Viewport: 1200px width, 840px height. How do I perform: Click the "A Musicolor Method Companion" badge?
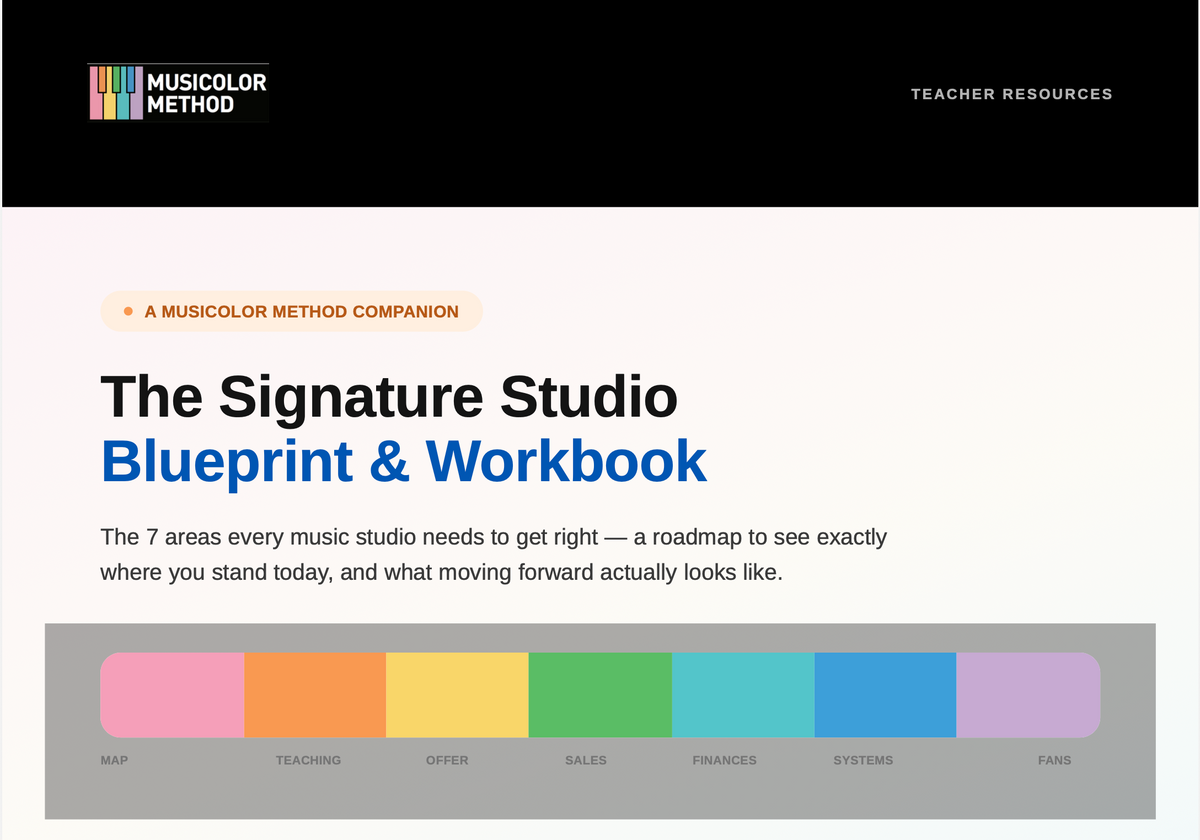(x=291, y=311)
